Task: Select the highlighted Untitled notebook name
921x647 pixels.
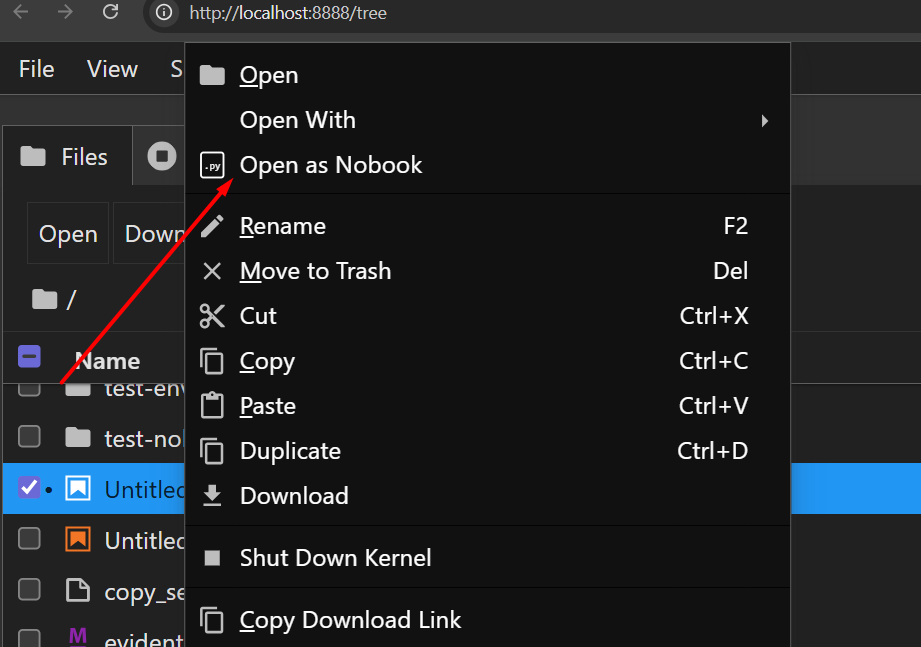Action: click(144, 489)
